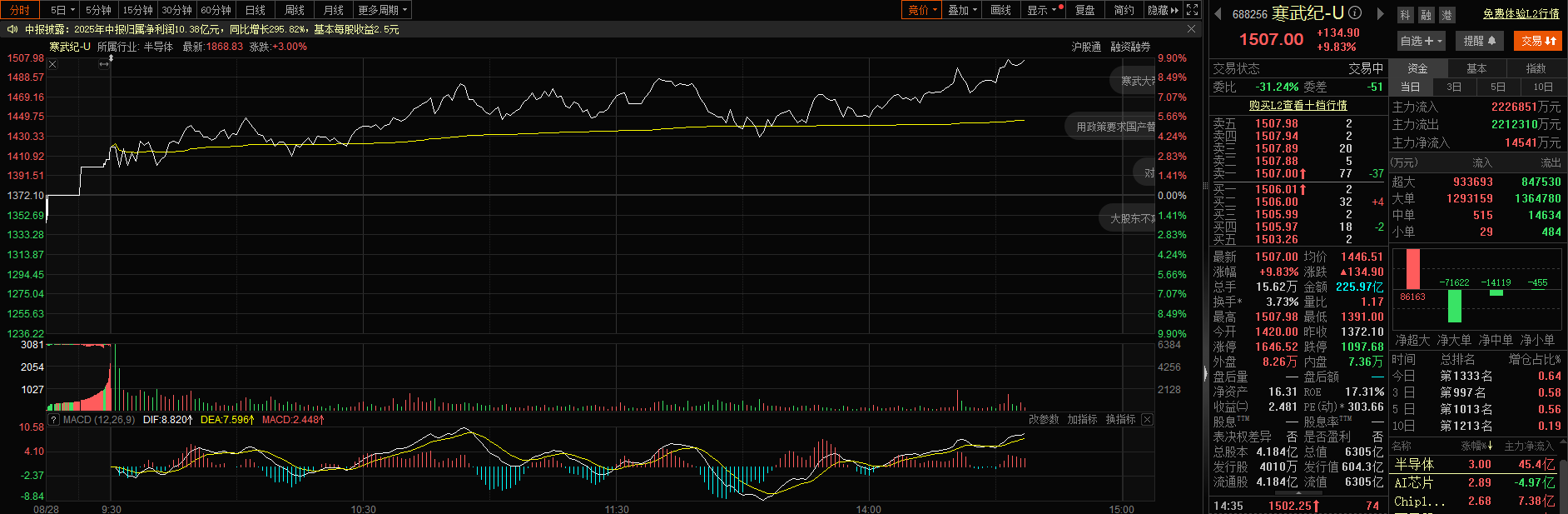
Task: Click 卖一 price 1507.00
Action: pos(1277,174)
